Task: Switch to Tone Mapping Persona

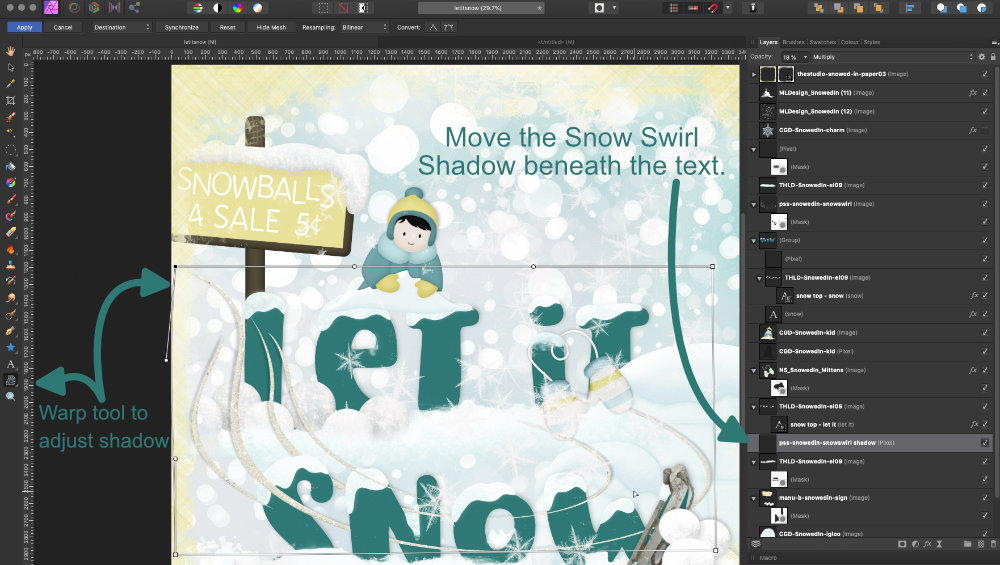Action: pos(114,8)
